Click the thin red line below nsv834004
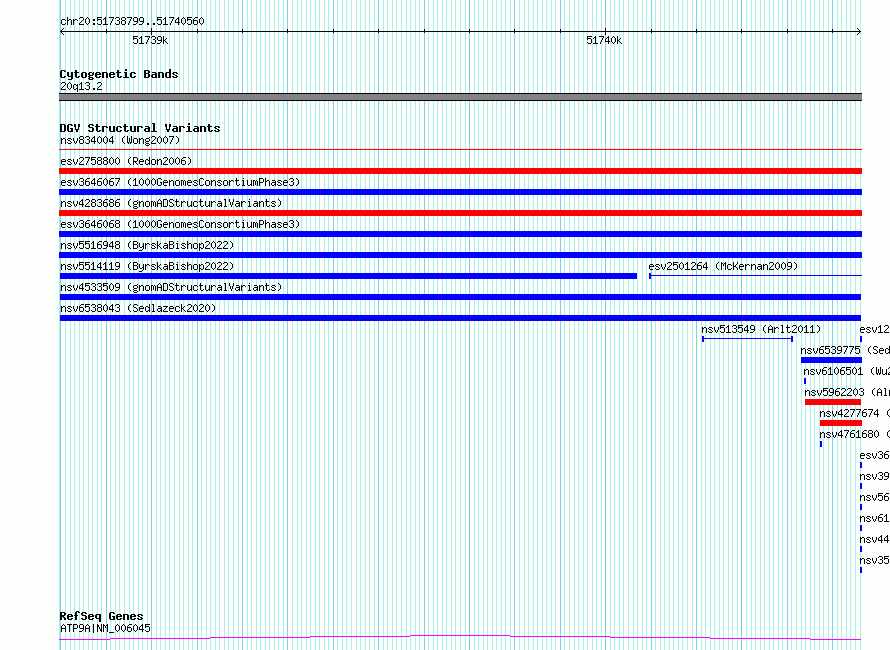Screen dimensions: 890x650 tap(460, 150)
